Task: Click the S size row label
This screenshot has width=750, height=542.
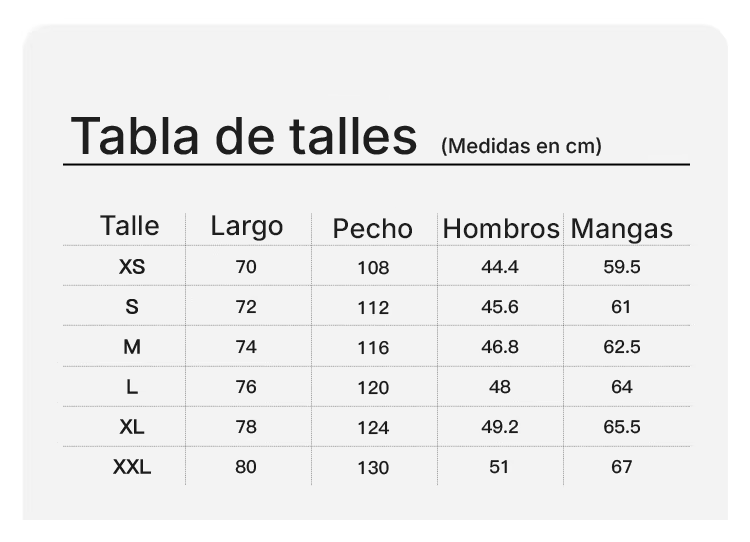Action: 132,307
